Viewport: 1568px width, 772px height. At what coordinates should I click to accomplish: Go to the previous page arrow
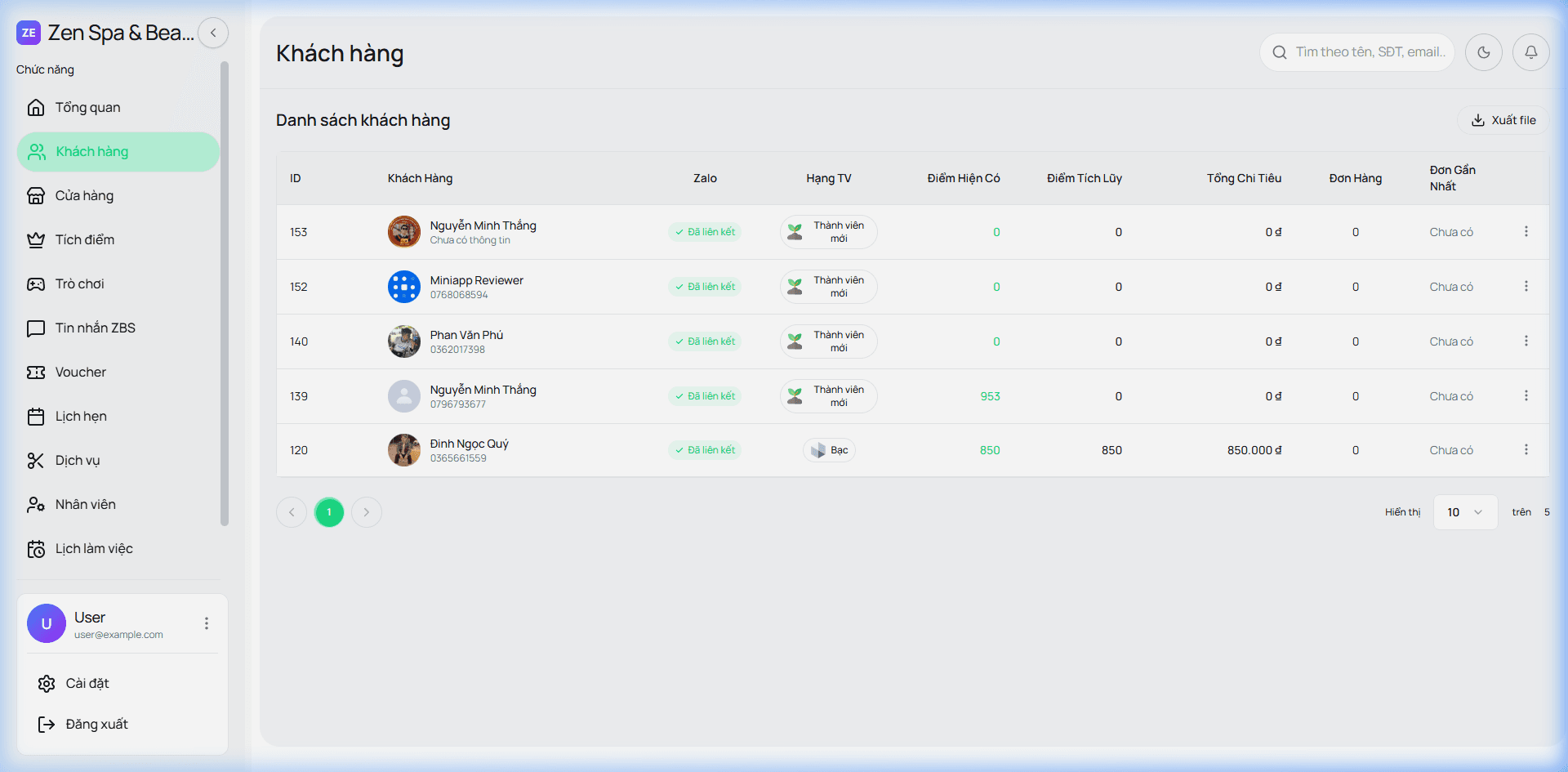292,512
